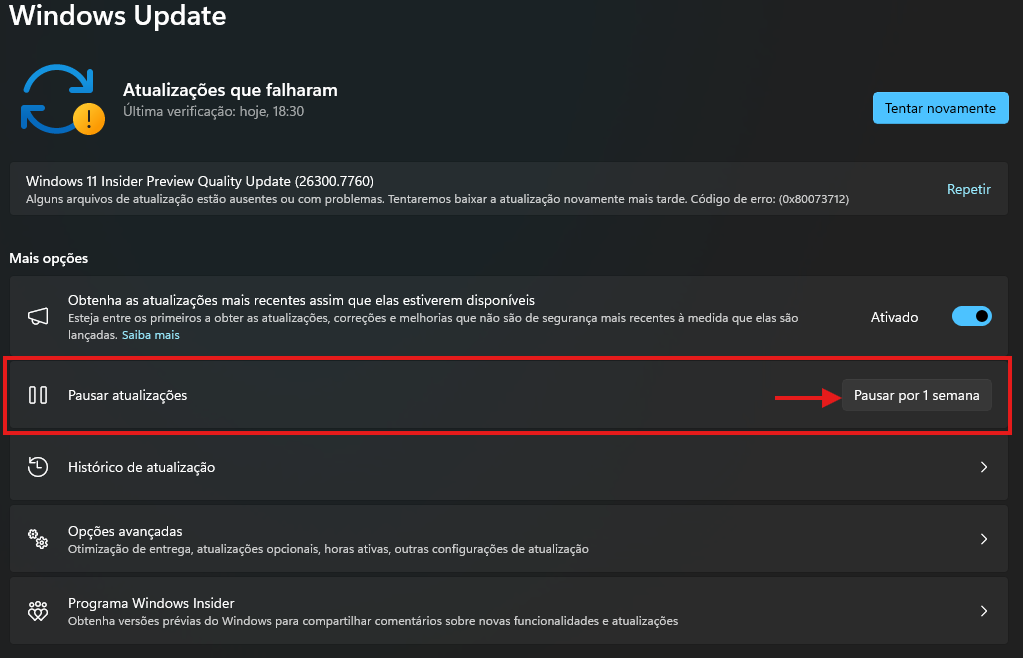Open Opções avançadas via its chevron

(x=983, y=539)
